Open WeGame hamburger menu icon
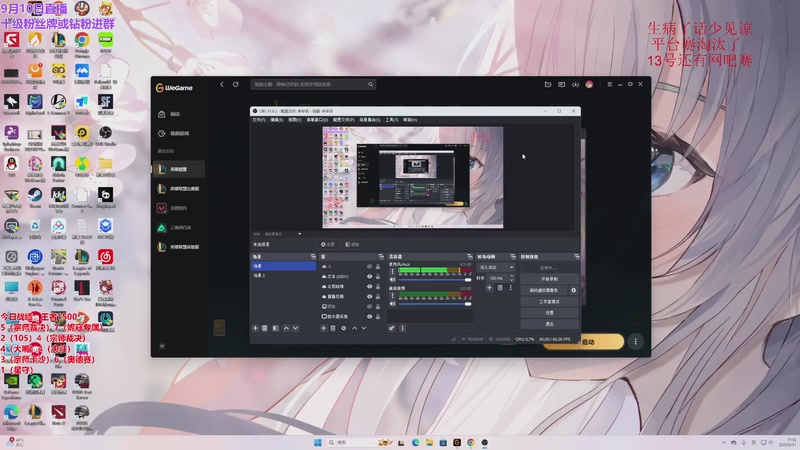Screen dimensions: 800x450 point(610,84)
